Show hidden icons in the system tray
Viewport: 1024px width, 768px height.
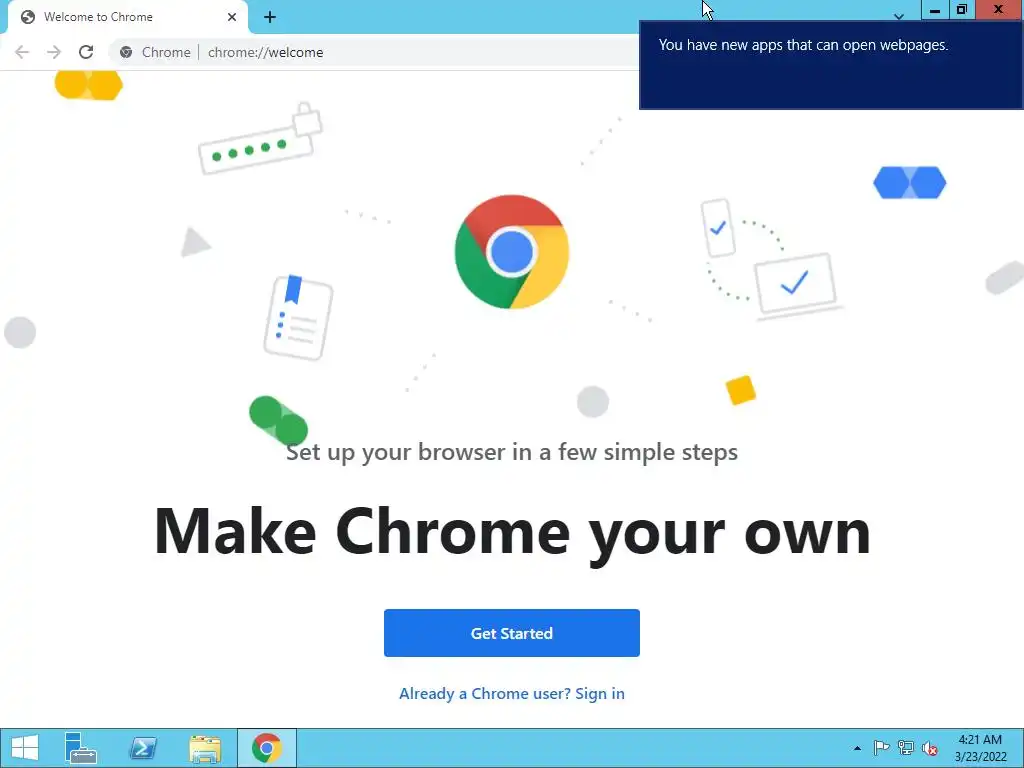[x=857, y=748]
